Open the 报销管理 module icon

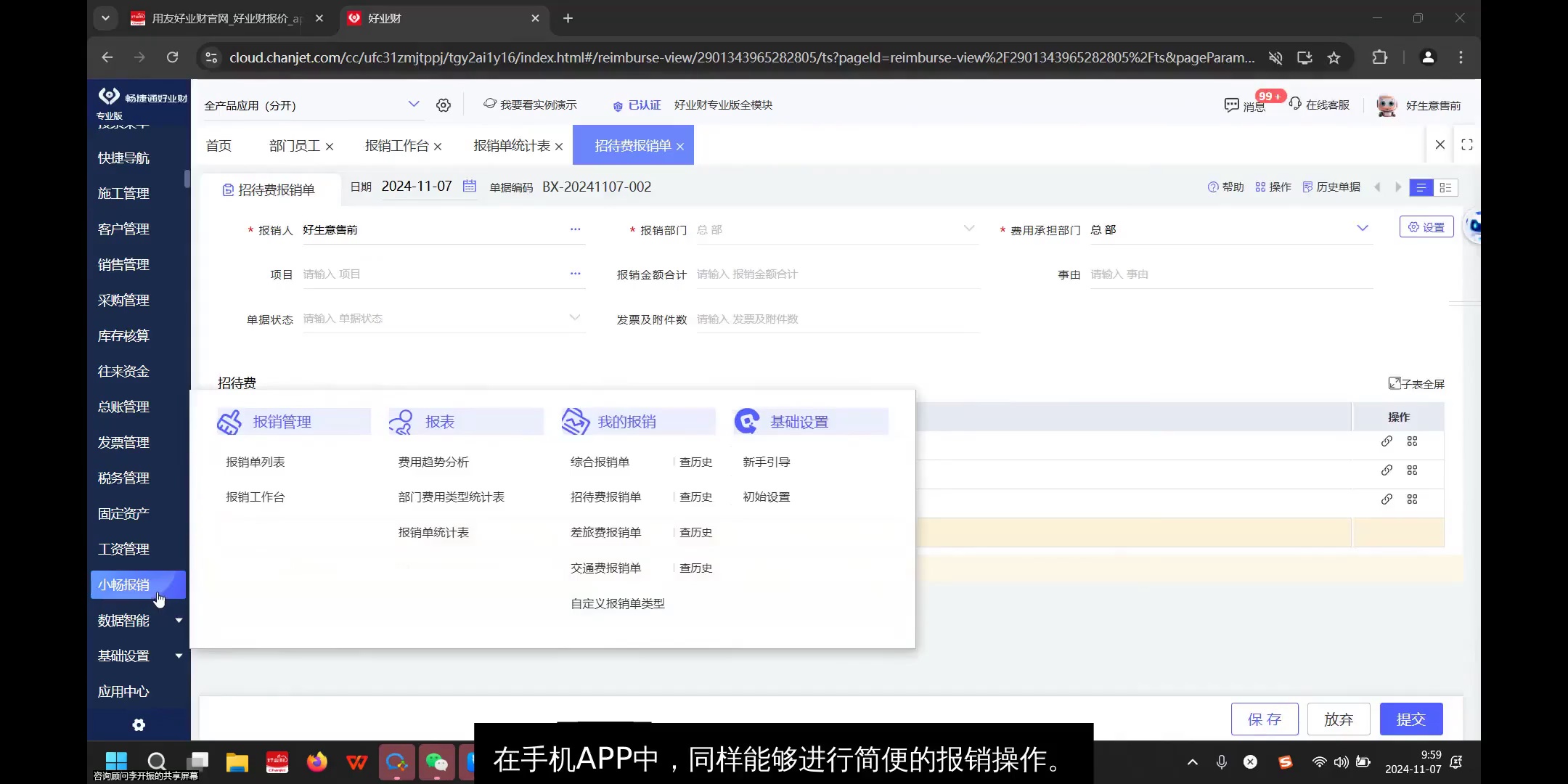(x=229, y=421)
